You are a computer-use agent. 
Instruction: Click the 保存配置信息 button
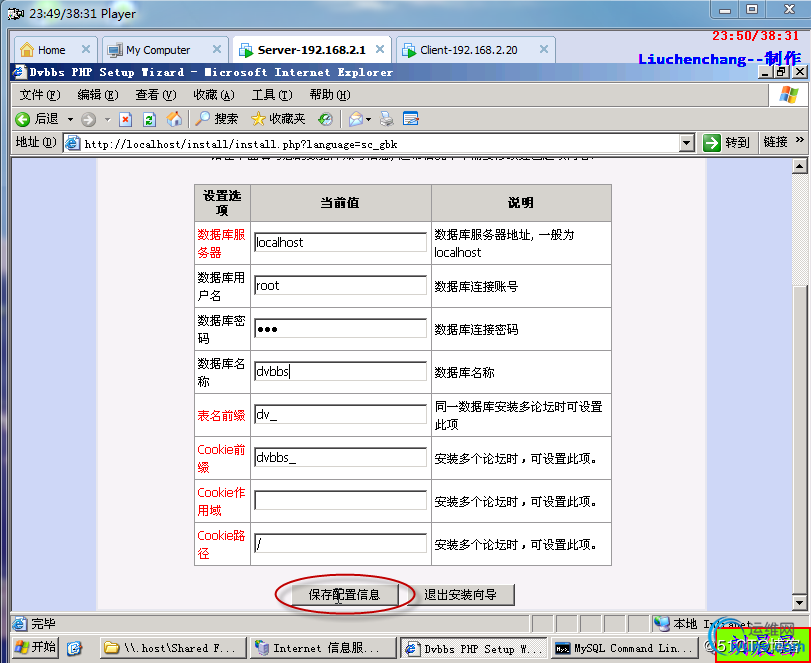pos(345,595)
